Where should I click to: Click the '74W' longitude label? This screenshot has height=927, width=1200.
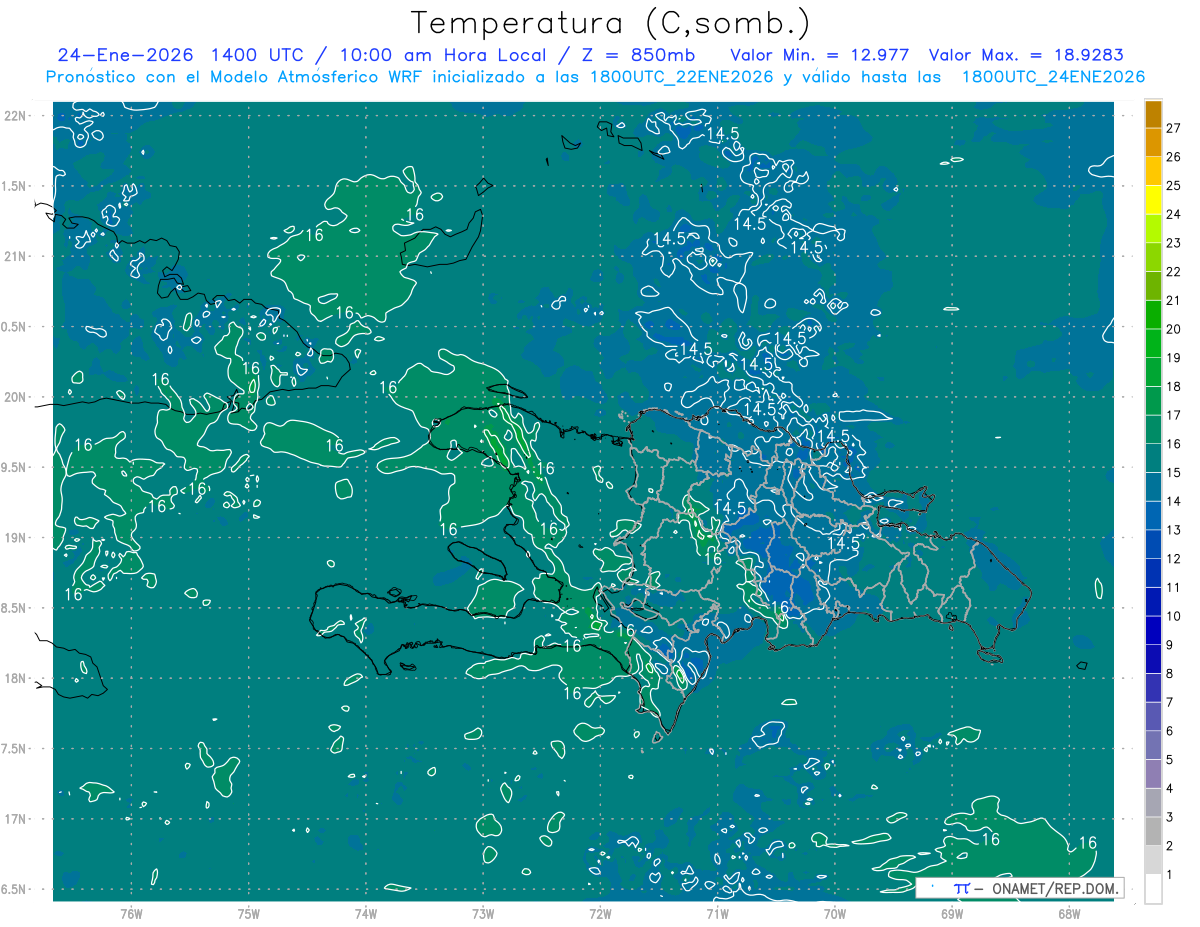click(x=366, y=914)
